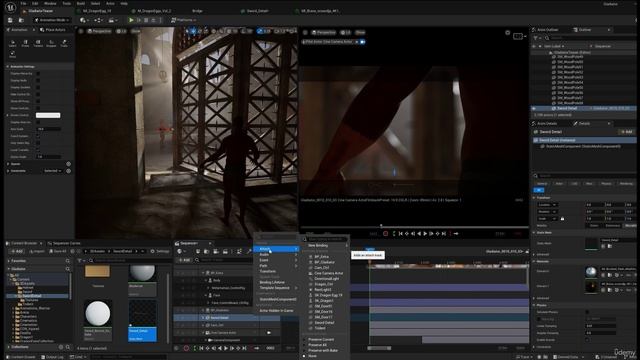
Task: Select the Poses tool in Animation panel
Action: [x=25, y=43]
